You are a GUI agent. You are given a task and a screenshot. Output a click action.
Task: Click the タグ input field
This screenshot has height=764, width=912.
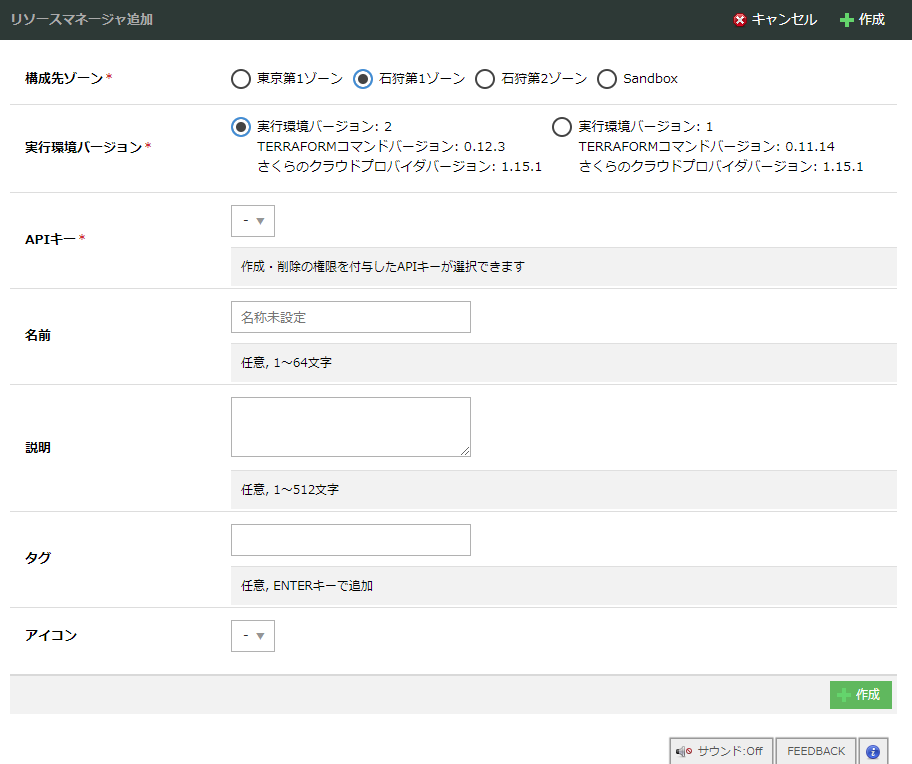tap(350, 540)
